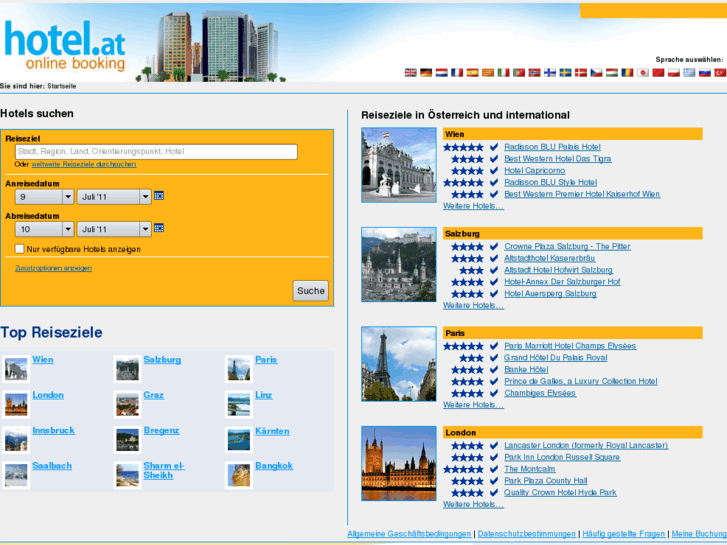The image size is (727, 545).
Task: Click the large Eiffel Tower photo
Action: pos(399,364)
